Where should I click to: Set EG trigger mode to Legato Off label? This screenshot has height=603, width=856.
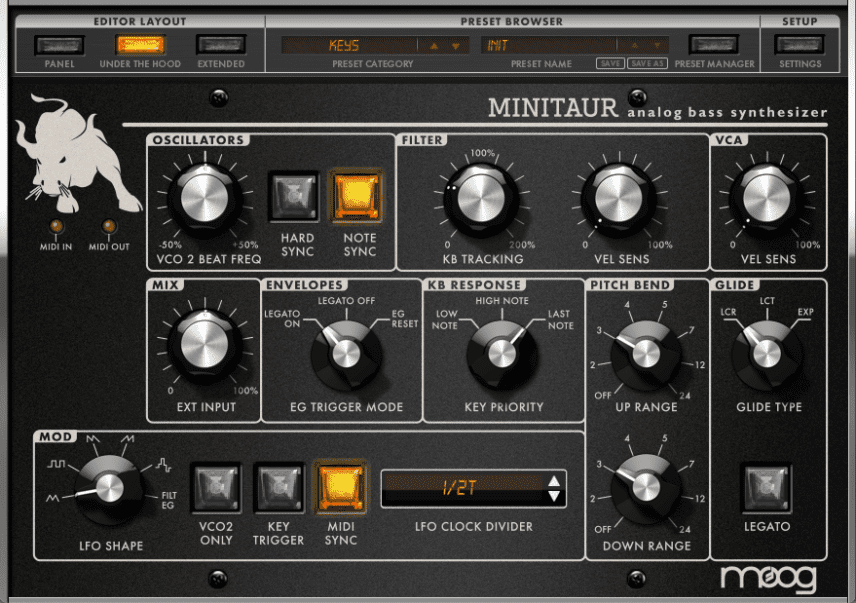(346, 301)
